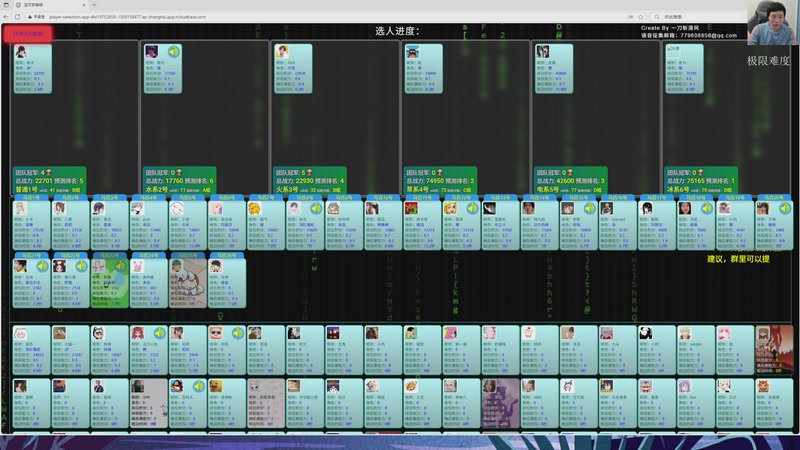The image size is (800, 450).
Task: Select the 马匹2号 player card
Action: [x=70, y=226]
